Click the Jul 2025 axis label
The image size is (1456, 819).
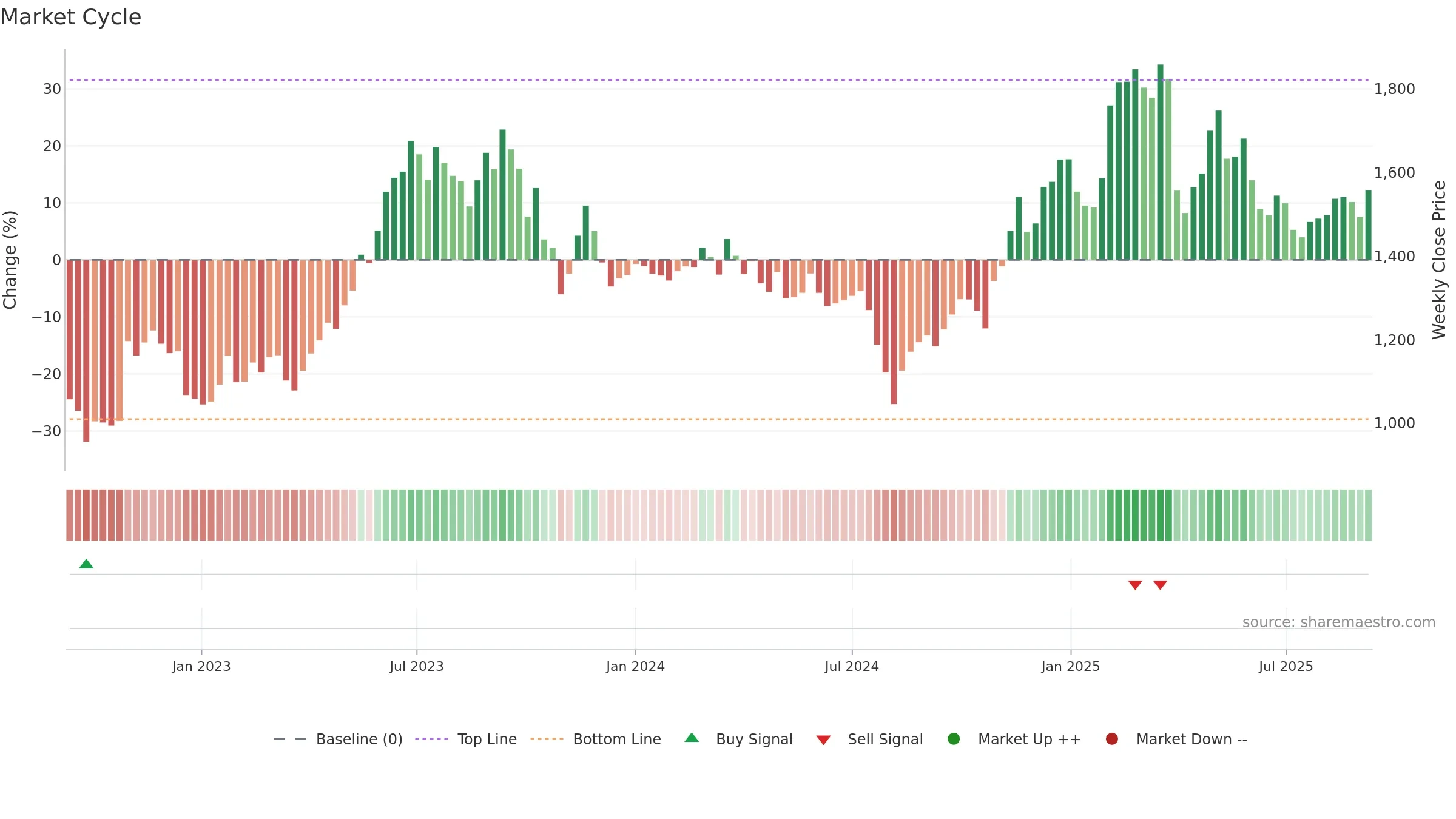[1286, 666]
